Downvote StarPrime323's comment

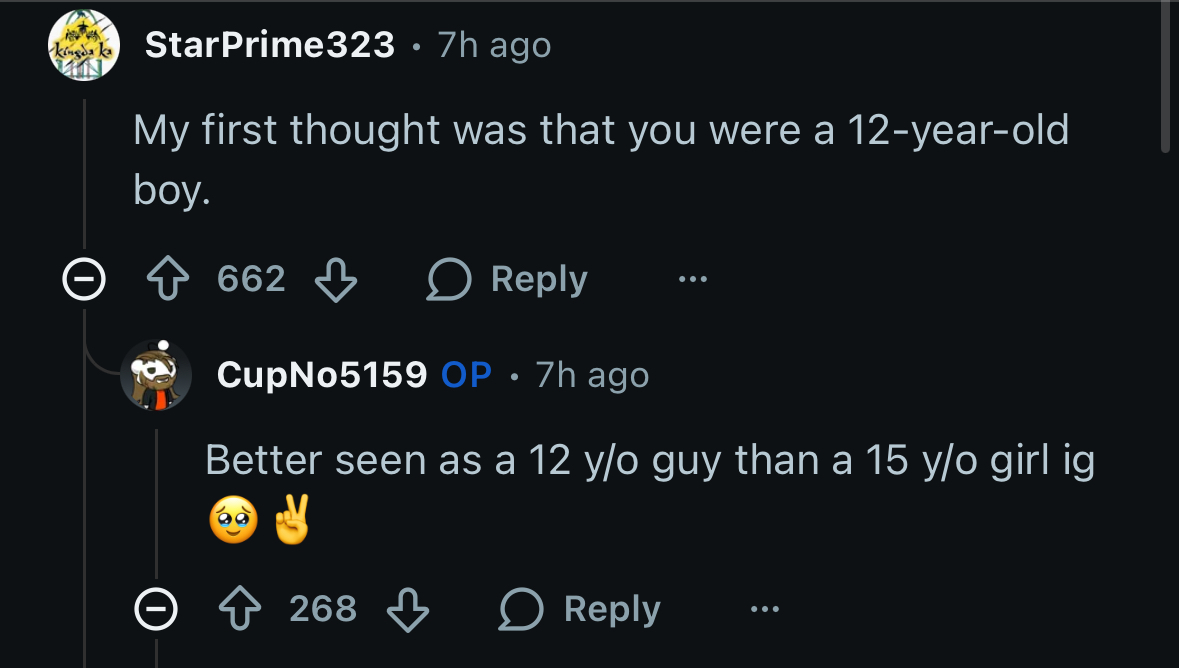pyautogui.click(x=336, y=280)
